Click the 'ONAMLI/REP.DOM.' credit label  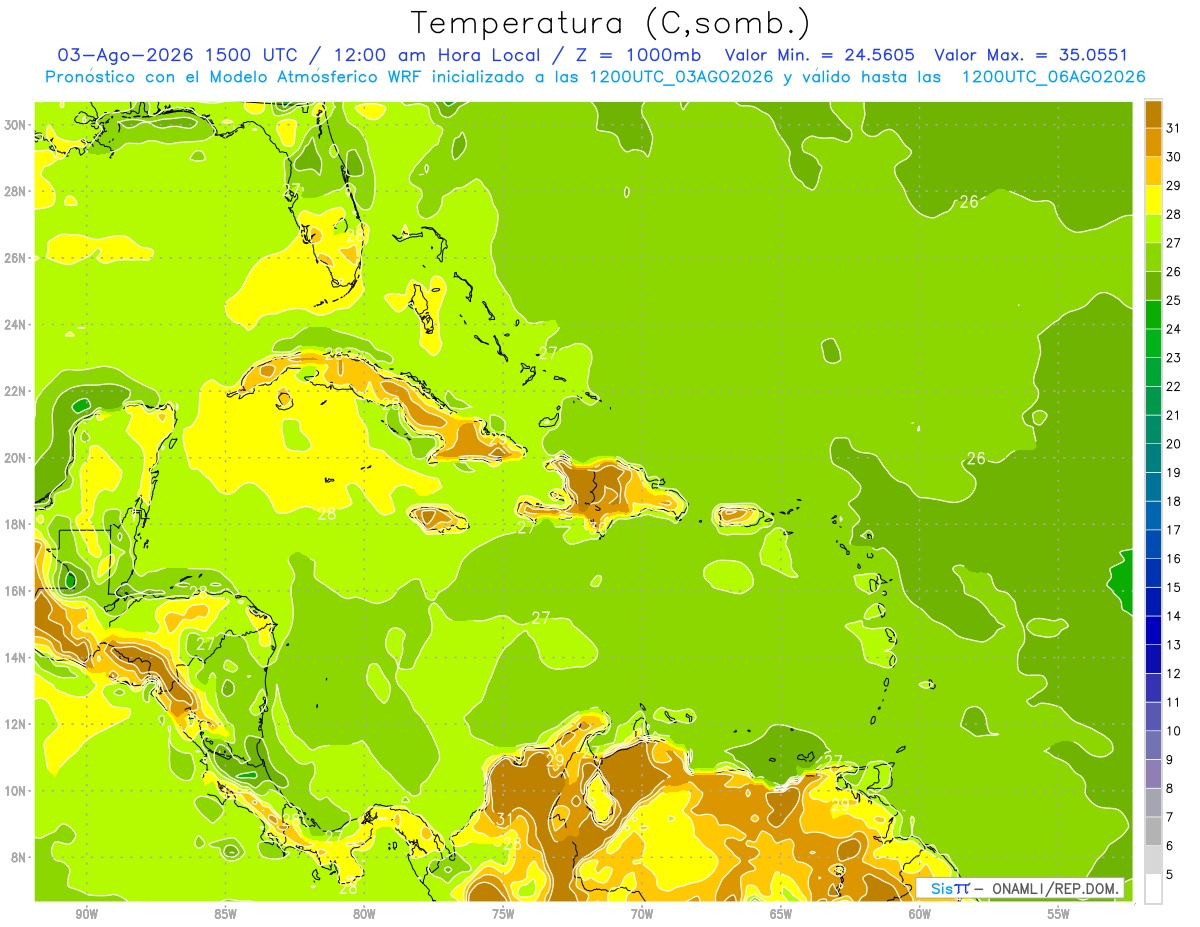(1055, 889)
